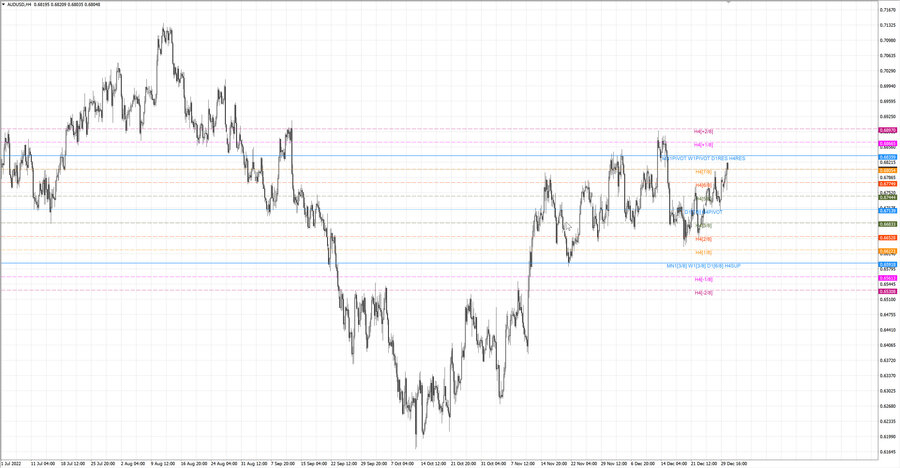900x468 pixels.
Task: Click the MN1PIVOT W1PIVOT D1RES H4RES label
Action: click(x=704, y=158)
